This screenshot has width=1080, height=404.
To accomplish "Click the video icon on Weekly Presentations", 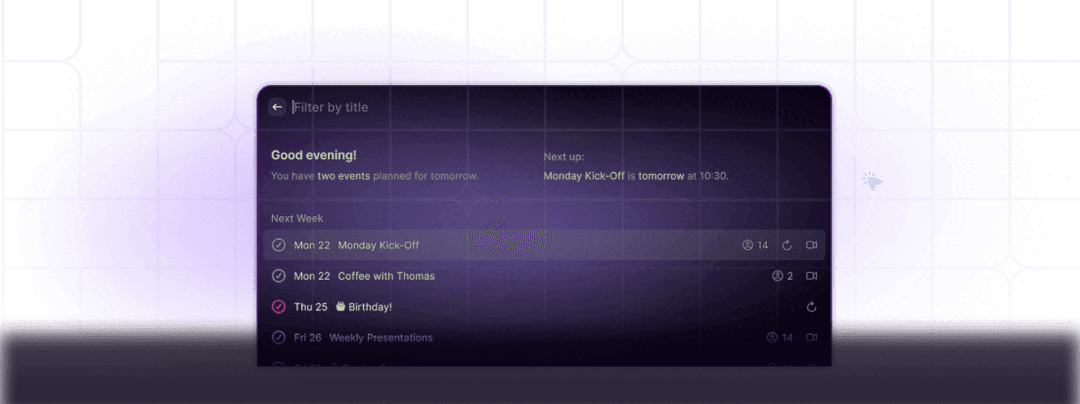I will coord(812,338).
